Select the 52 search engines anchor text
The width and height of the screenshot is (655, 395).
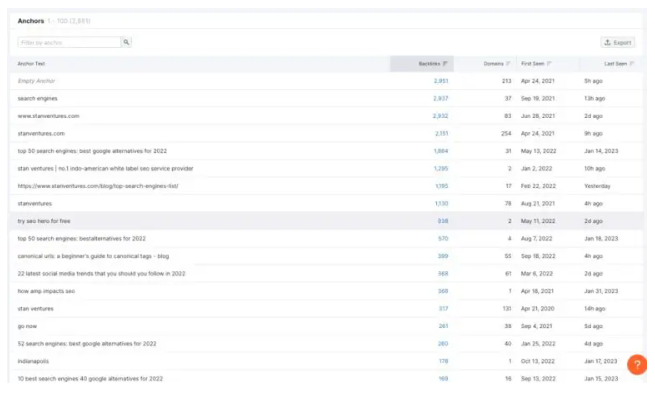pyautogui.click(x=87, y=344)
